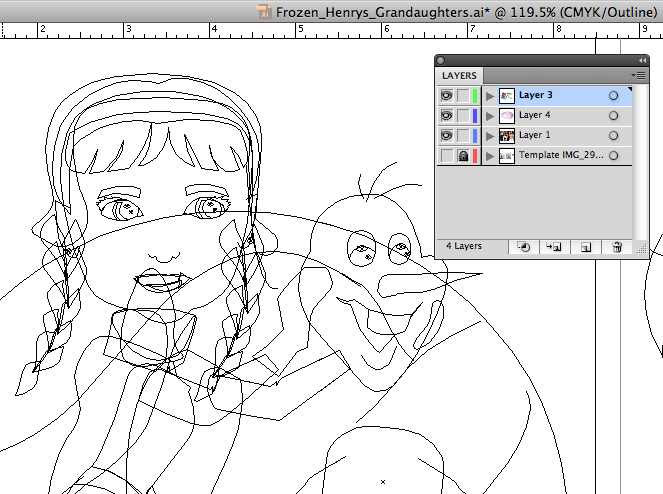Hide Layer 1 with the eye icon

point(446,136)
